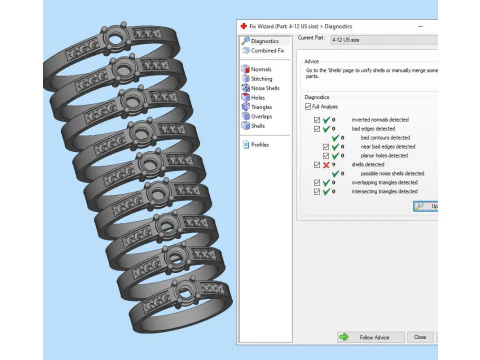Image resolution: width=480 pixels, height=360 pixels.
Task: Go to the Diagnostics page
Action: coord(265,41)
